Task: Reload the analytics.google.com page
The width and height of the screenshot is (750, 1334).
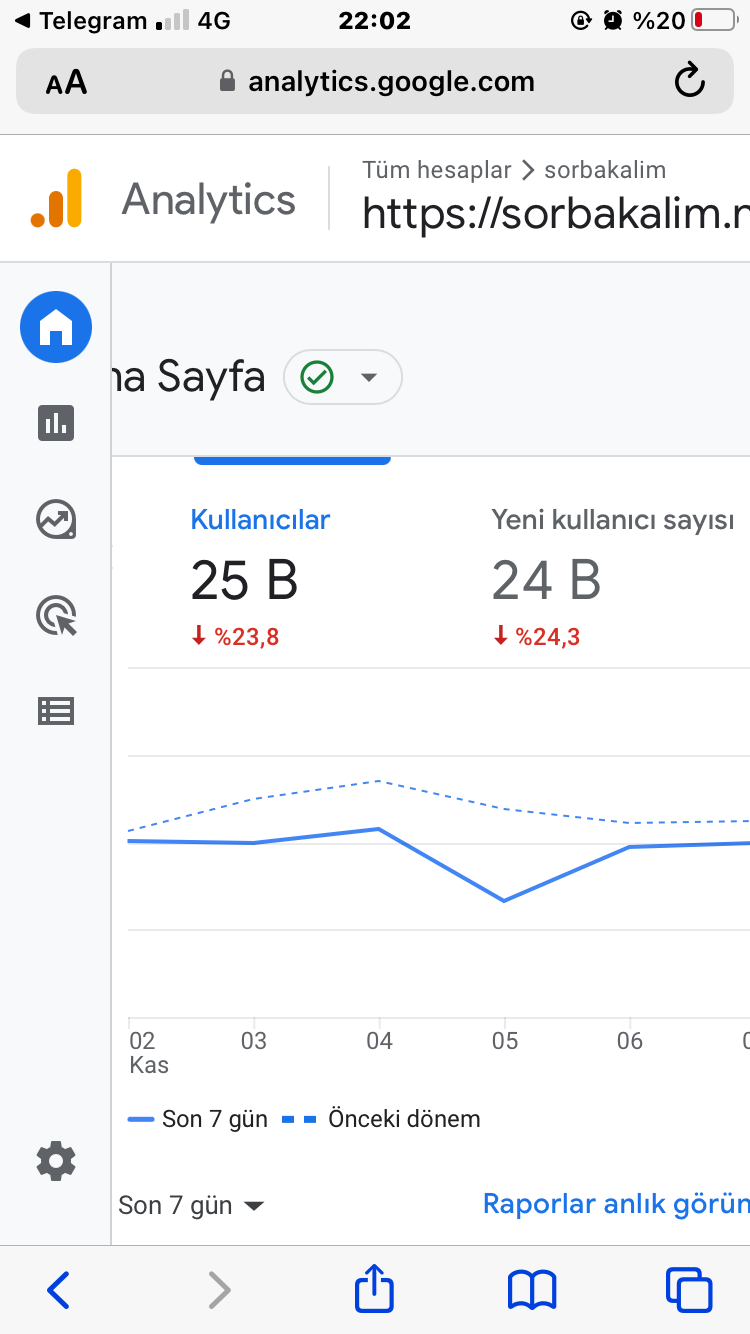Action: pos(690,81)
